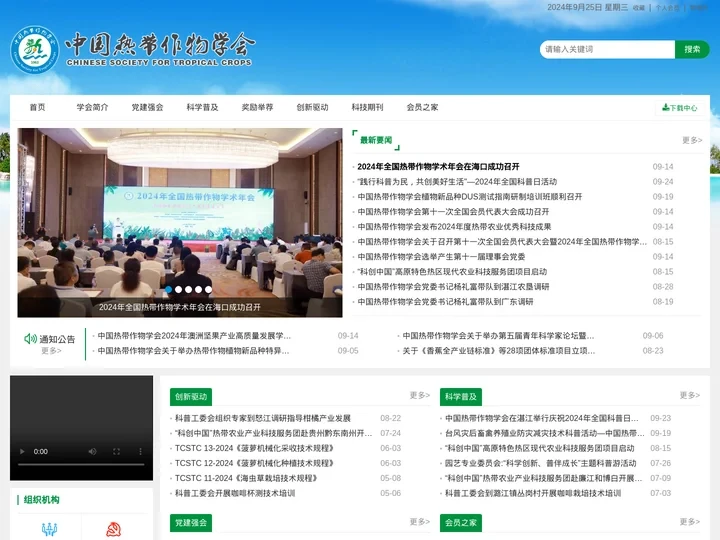Screen dimensions: 720x540
Task: Open the 科学普及 navigation item
Action: coord(202,107)
